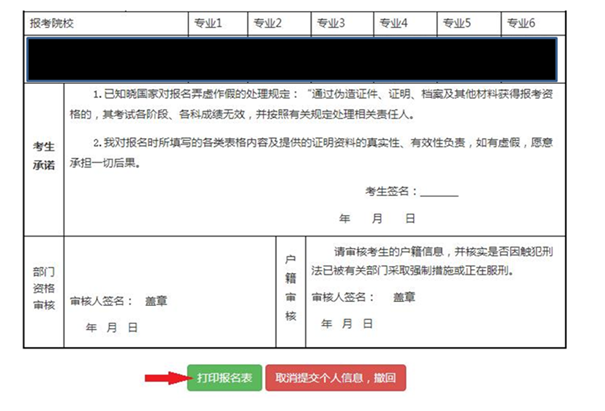The width and height of the screenshot is (605, 411).
Task: Click the green 打印报名表 button
Action: click(x=224, y=378)
